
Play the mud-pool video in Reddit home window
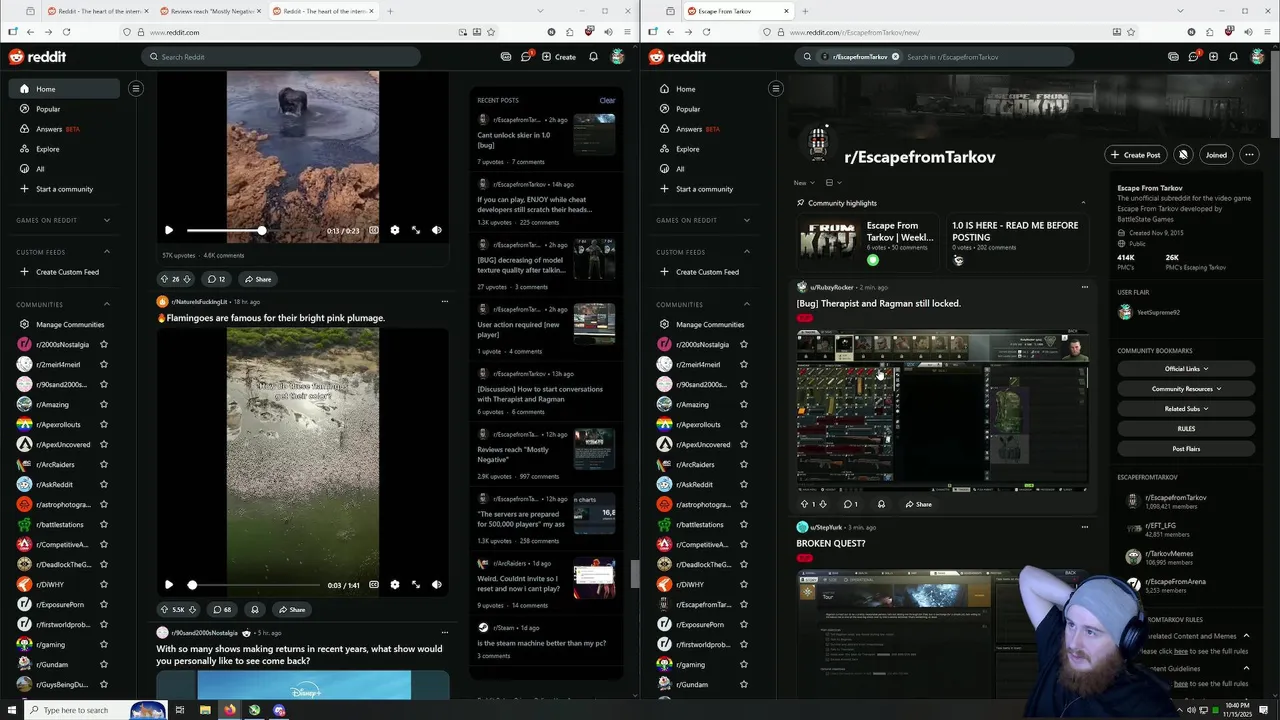coord(169,230)
